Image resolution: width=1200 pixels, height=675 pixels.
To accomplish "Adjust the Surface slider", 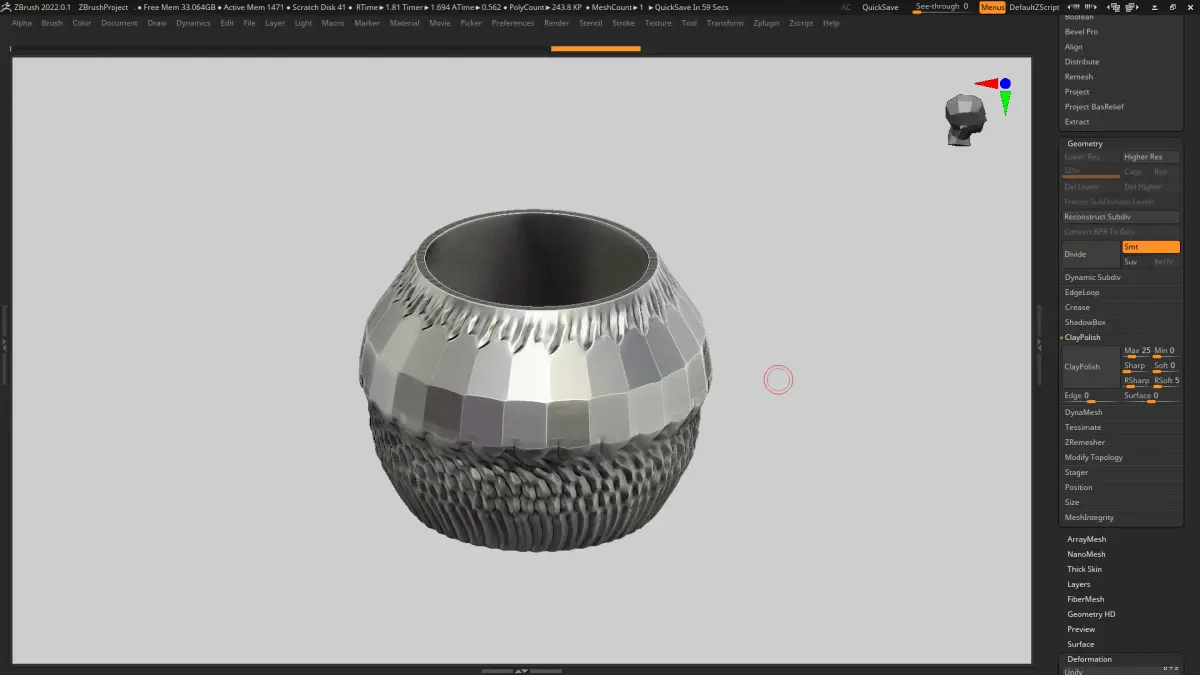I will pos(1151,397).
